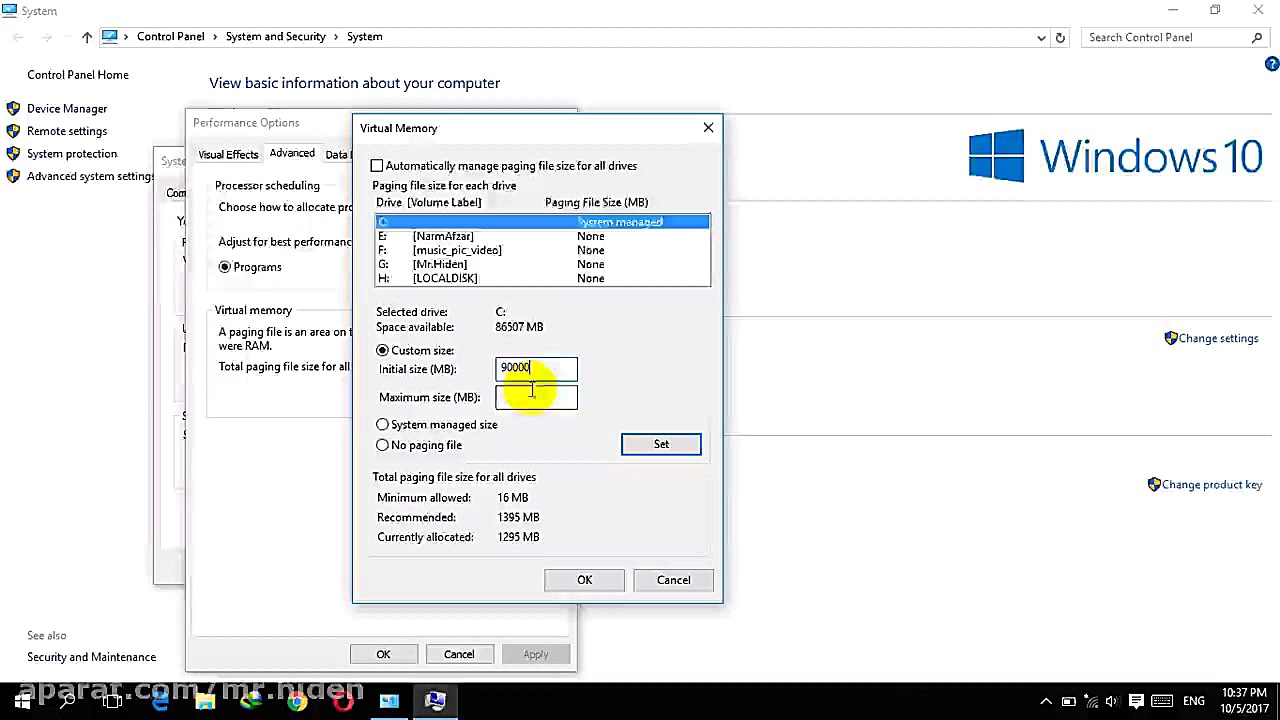Image resolution: width=1280 pixels, height=720 pixels.
Task: Select Programs radio button
Action: pos(225,267)
